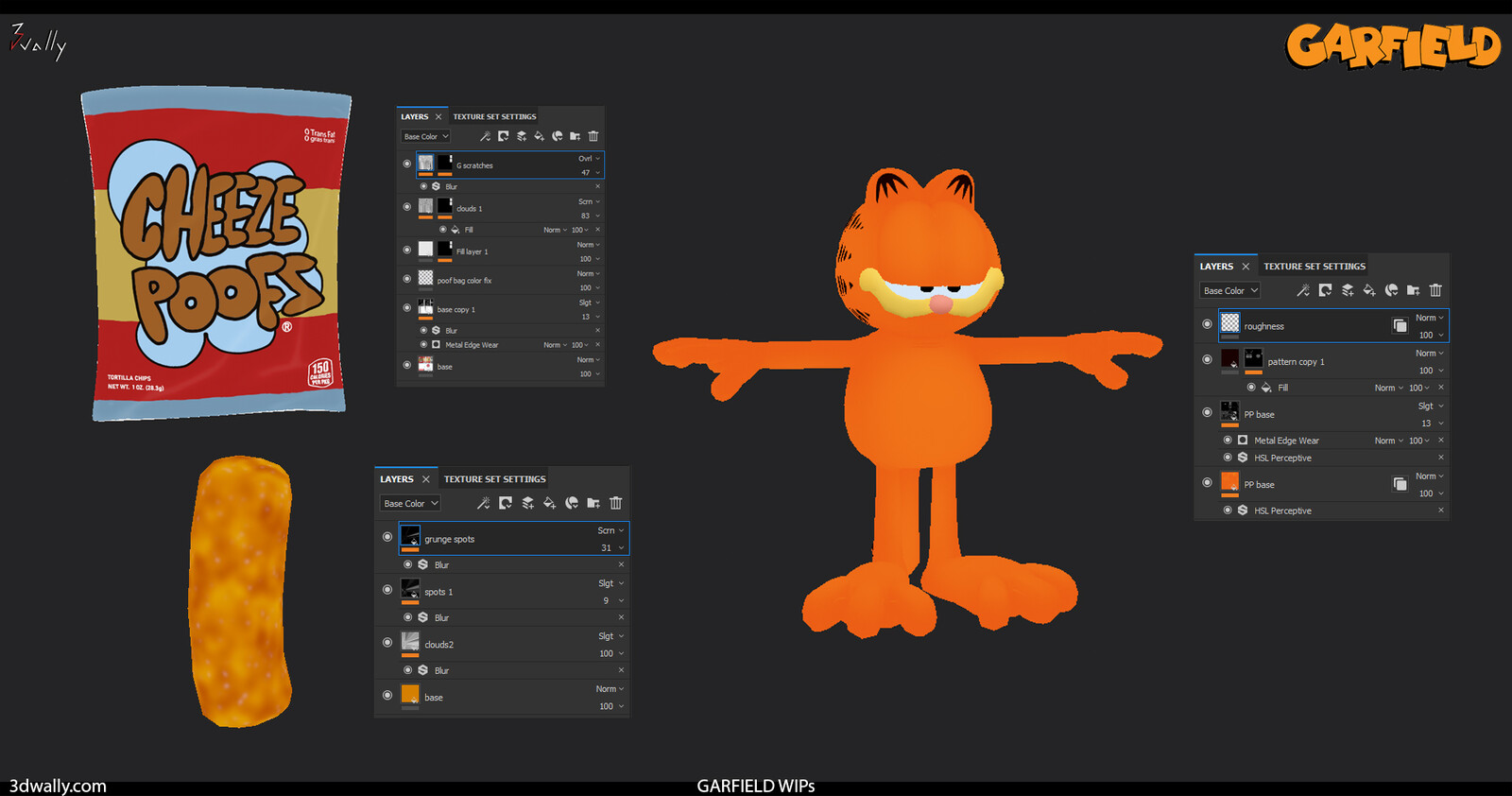This screenshot has height=796, width=1512.
Task: Open the Slgt blend mode dropdown on clouds2
Action: tap(610, 636)
